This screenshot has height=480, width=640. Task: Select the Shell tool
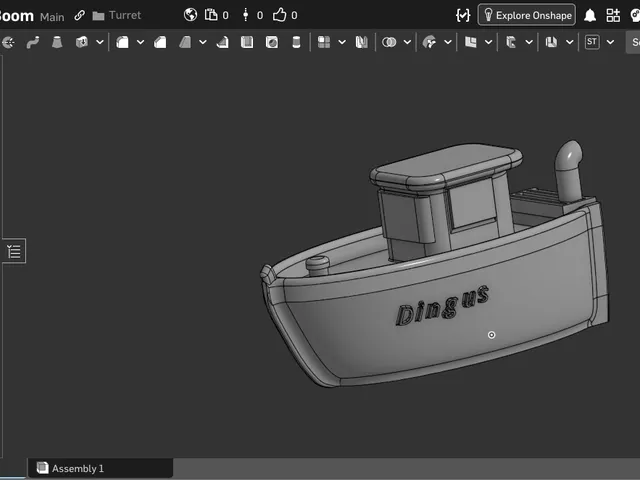[x=247, y=42]
